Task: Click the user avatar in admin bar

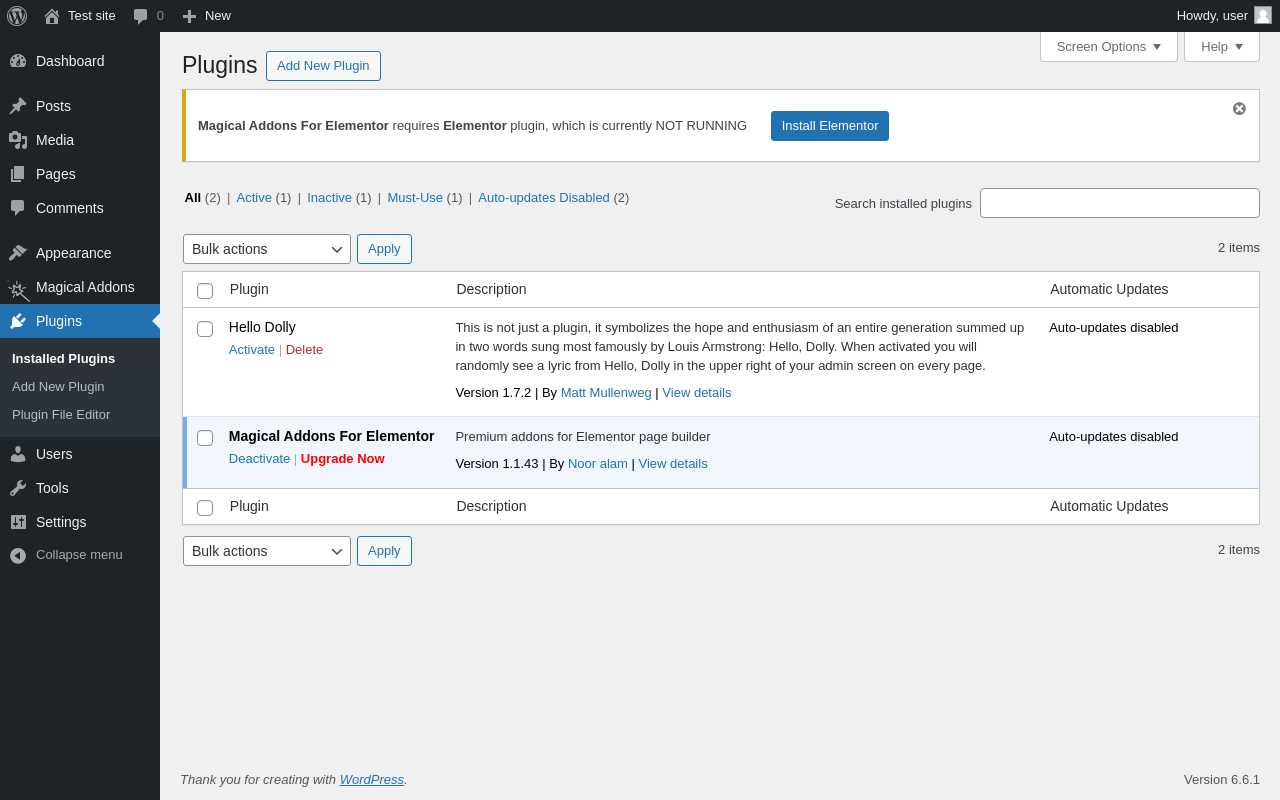Action: click(x=1263, y=15)
